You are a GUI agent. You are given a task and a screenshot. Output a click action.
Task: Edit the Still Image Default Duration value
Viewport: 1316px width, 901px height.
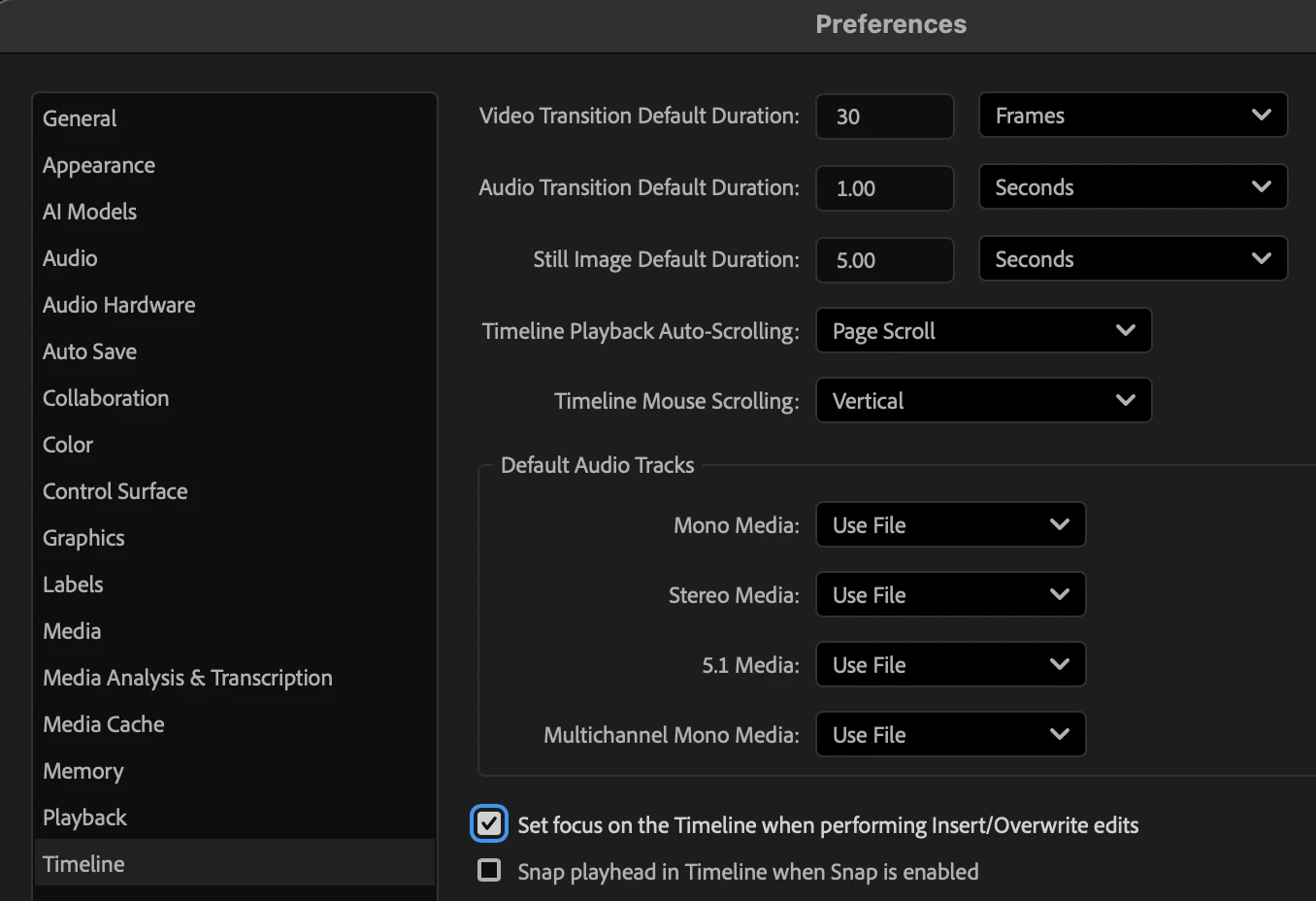coord(884,260)
